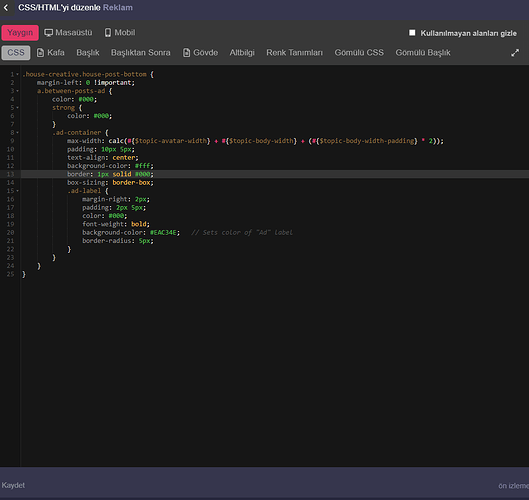
Task: Collapse code fold at line 15
Action: 18,191
